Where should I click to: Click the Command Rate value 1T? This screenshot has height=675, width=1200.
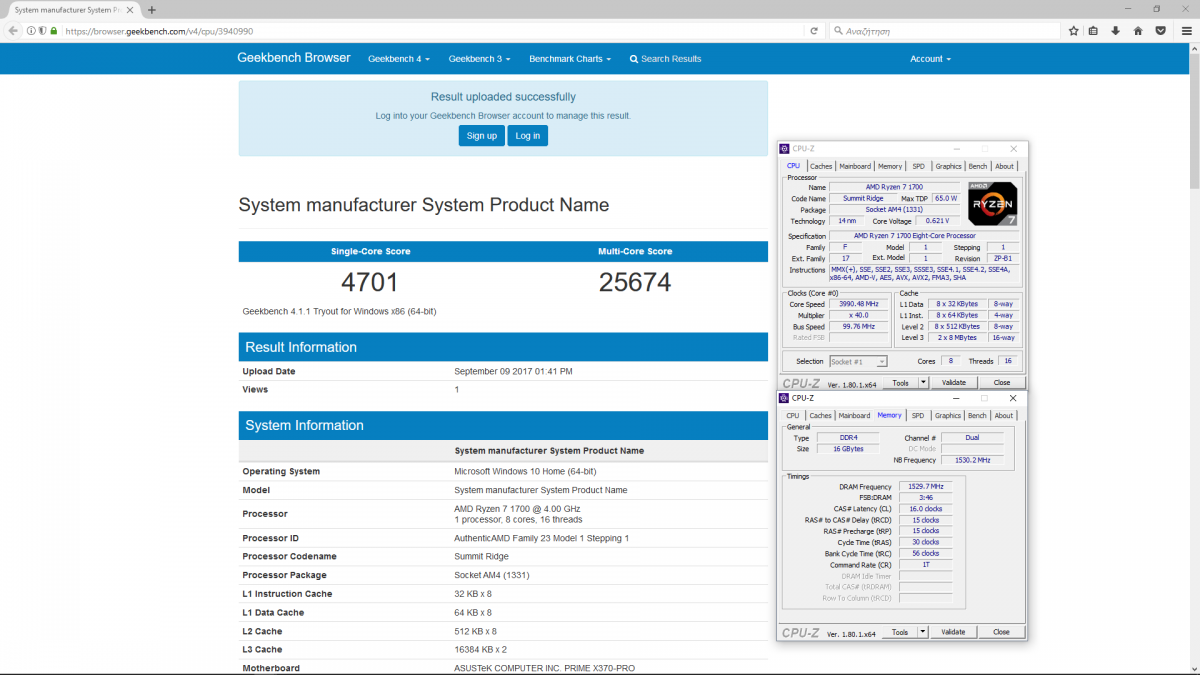925,564
